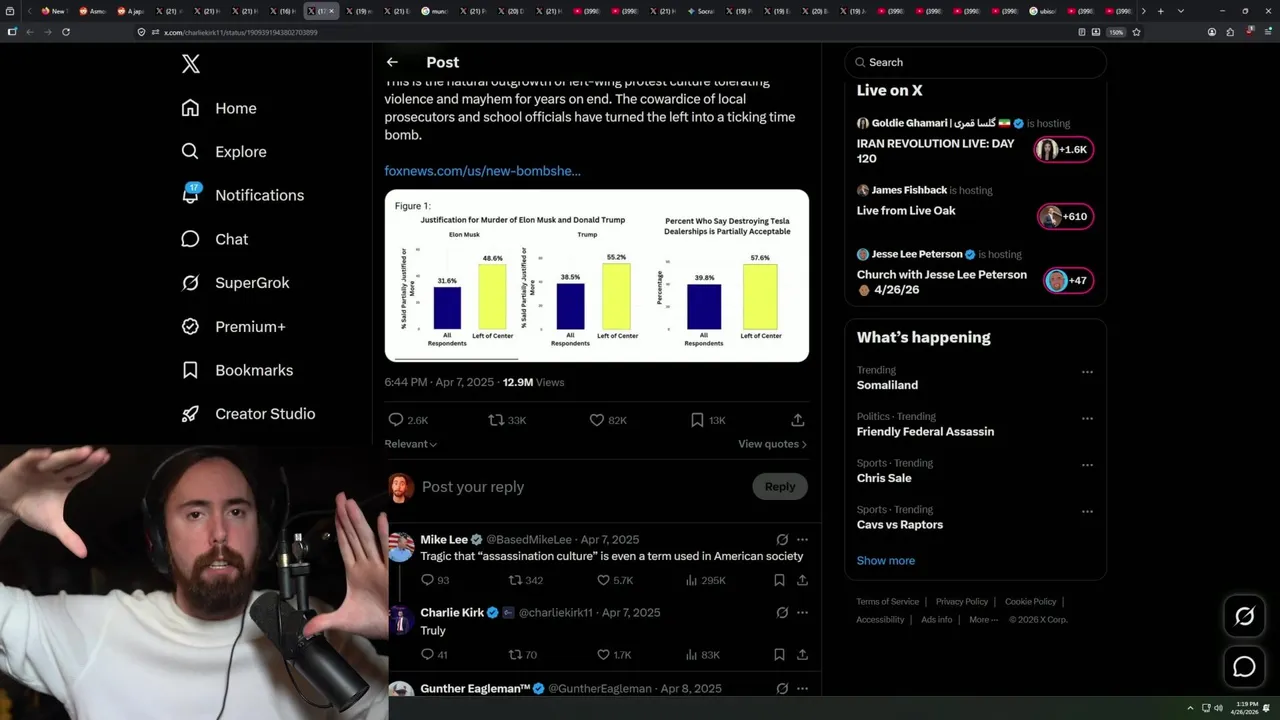Click the Reply button
This screenshot has width=1280, height=720.
pyautogui.click(x=780, y=487)
